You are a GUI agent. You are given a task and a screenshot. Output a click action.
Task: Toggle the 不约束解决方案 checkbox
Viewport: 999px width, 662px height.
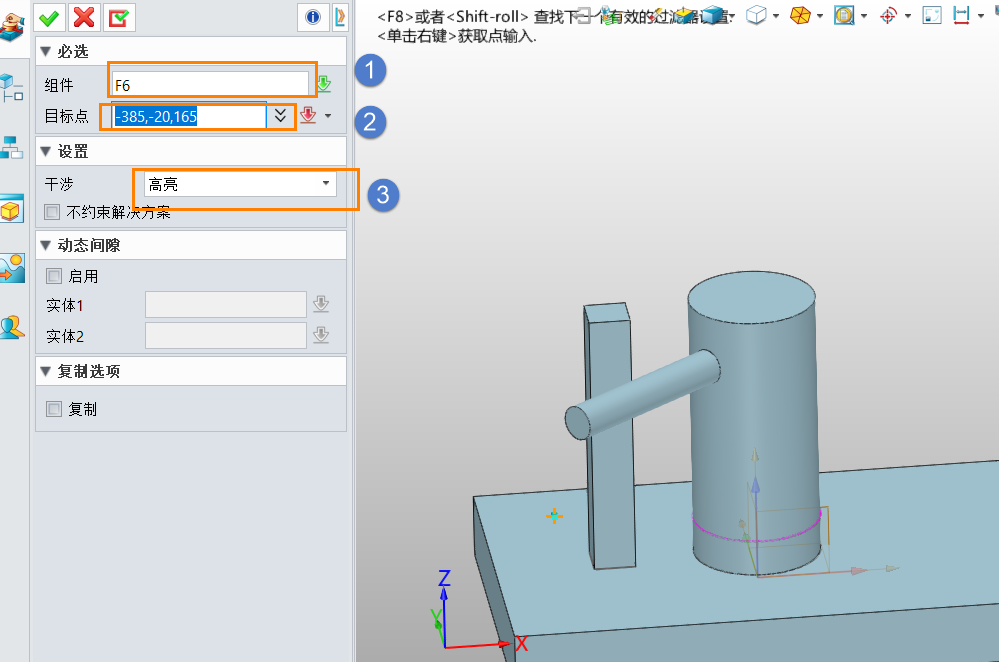pyautogui.click(x=52, y=212)
